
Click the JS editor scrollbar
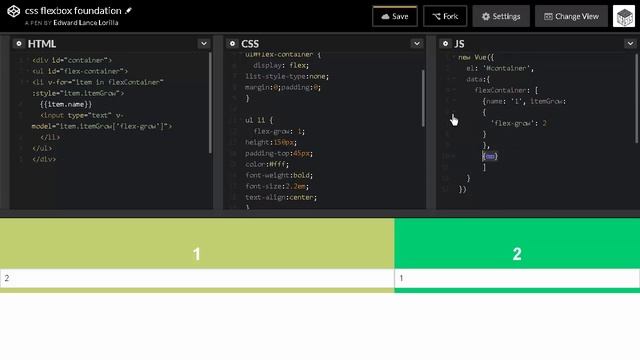636,98
